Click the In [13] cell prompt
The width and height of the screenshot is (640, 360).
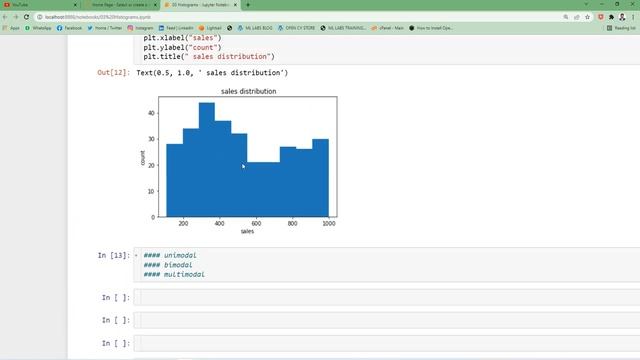113,256
